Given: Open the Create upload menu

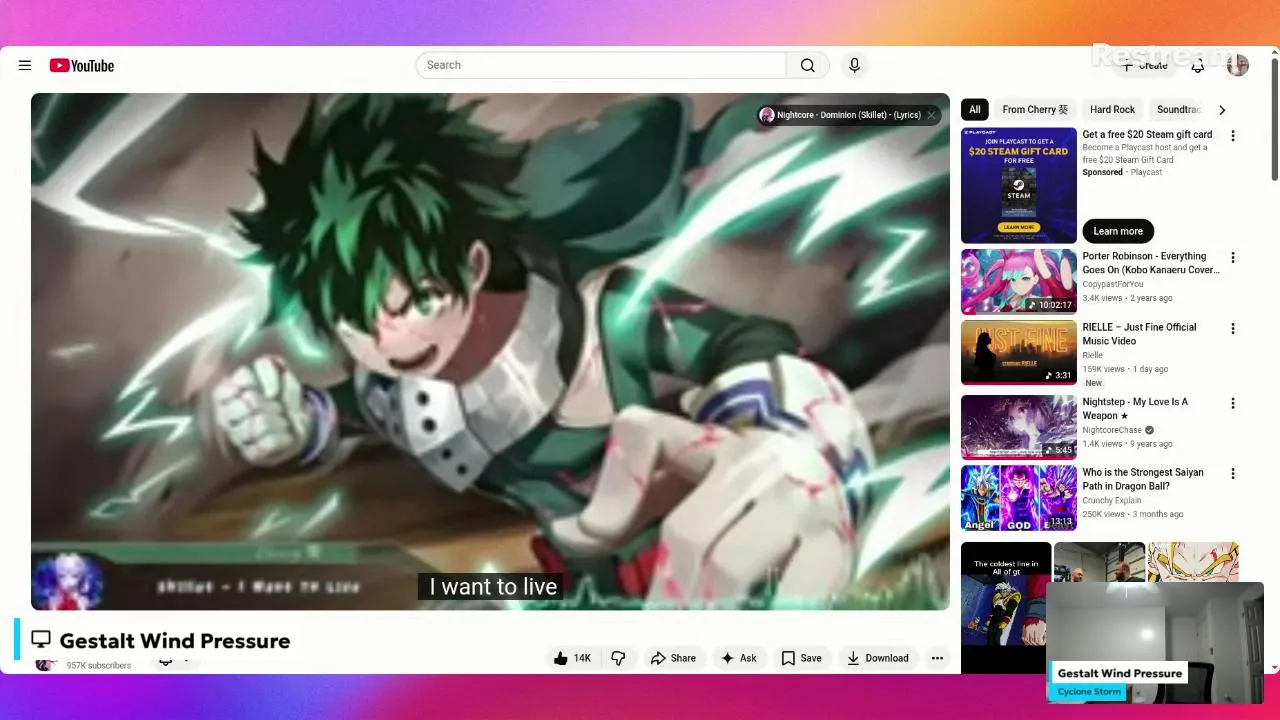Looking at the screenshot, I should click(1144, 65).
